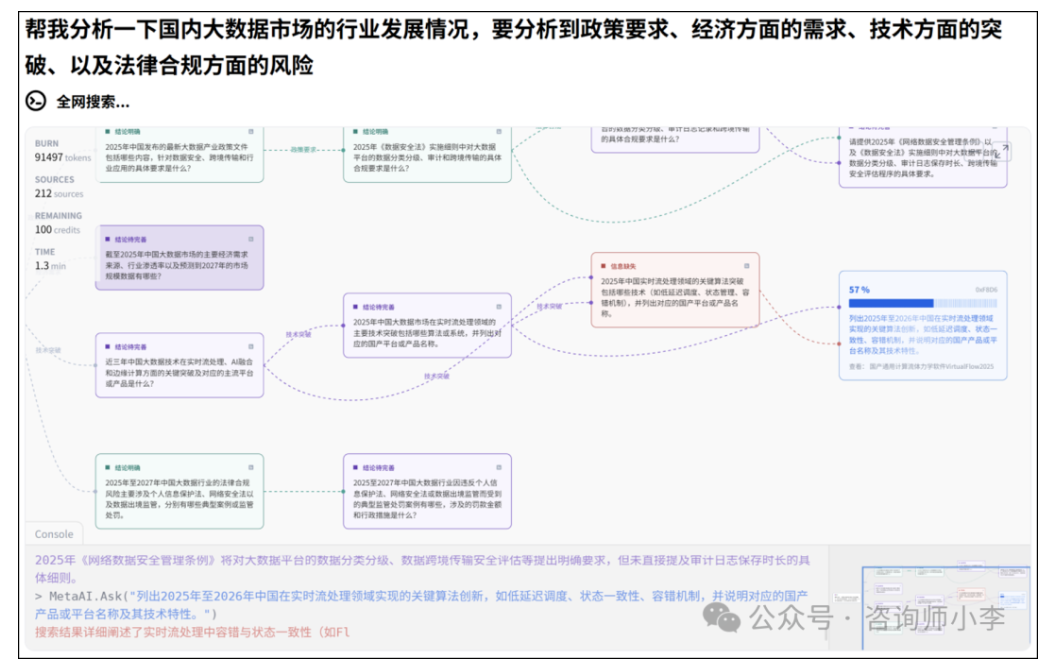Click corner icon on 实时流处理领域主要技术突破 node
This screenshot has width=1051, height=667.
[x=498, y=307]
